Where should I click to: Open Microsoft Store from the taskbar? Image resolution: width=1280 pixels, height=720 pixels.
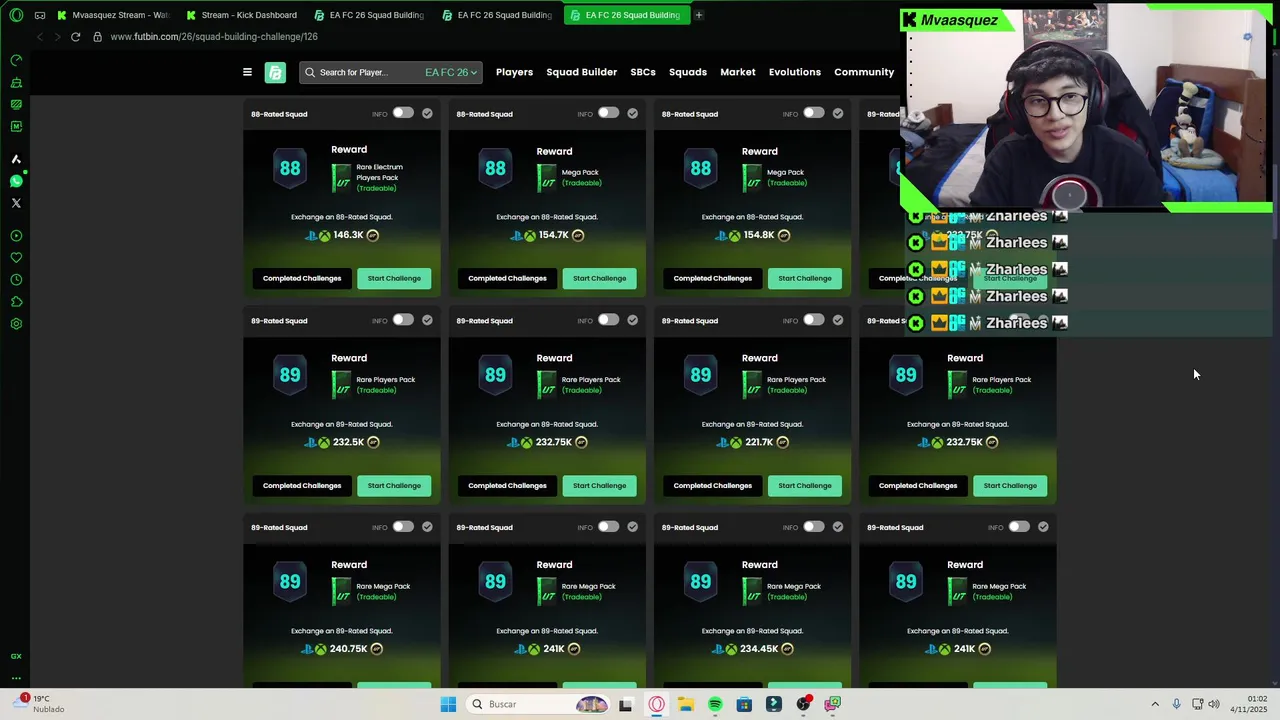744,704
